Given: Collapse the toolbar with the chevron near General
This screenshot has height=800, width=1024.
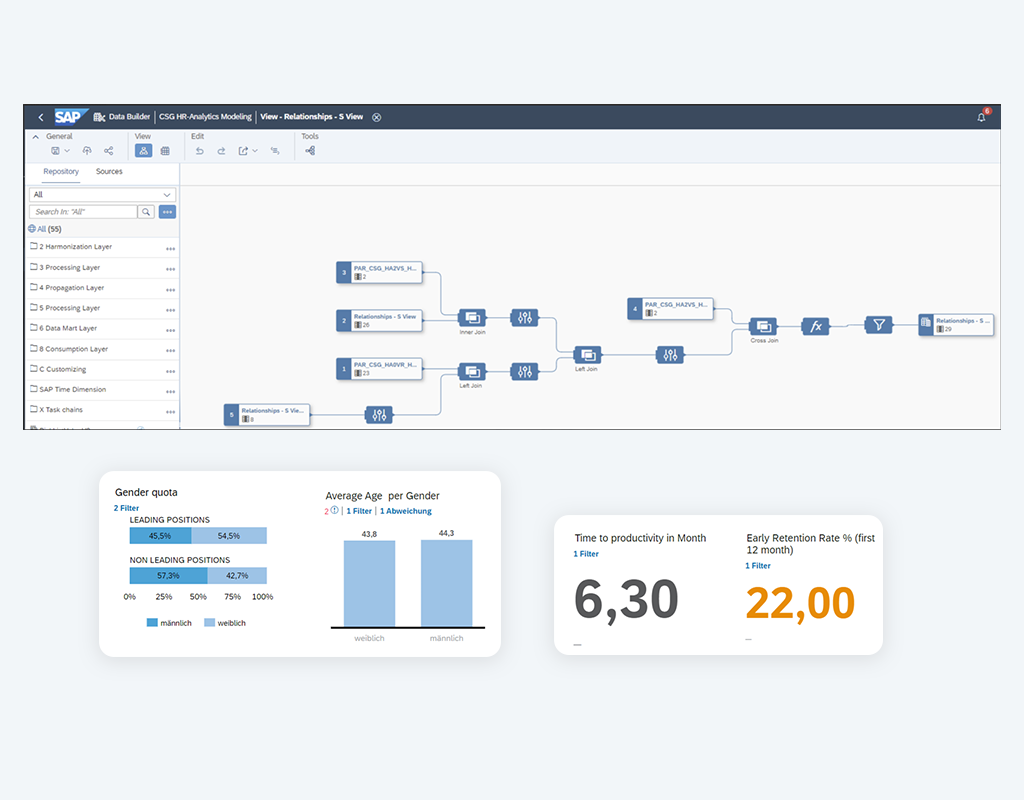Looking at the screenshot, I should [34, 136].
